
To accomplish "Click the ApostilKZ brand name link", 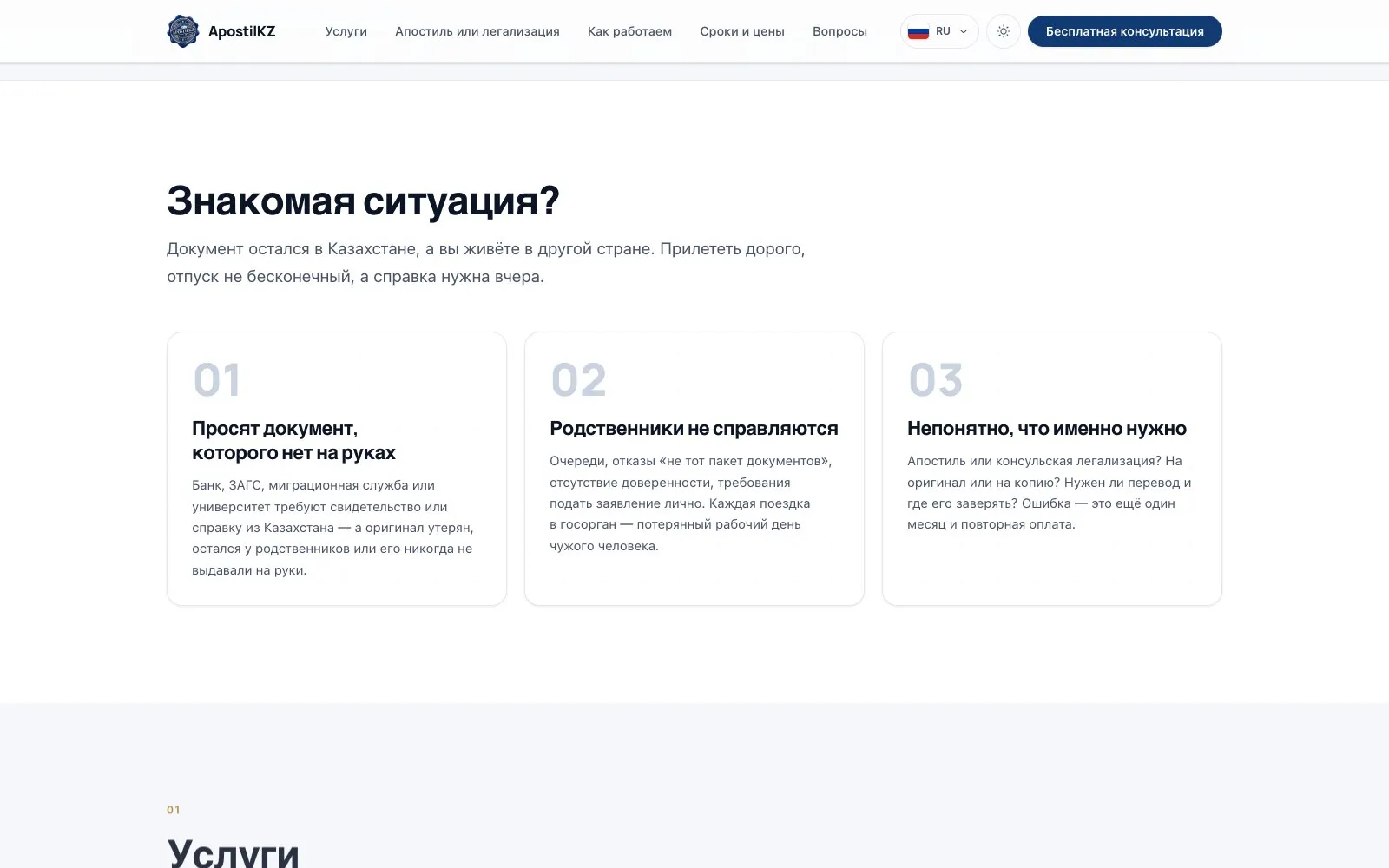I will point(242,31).
